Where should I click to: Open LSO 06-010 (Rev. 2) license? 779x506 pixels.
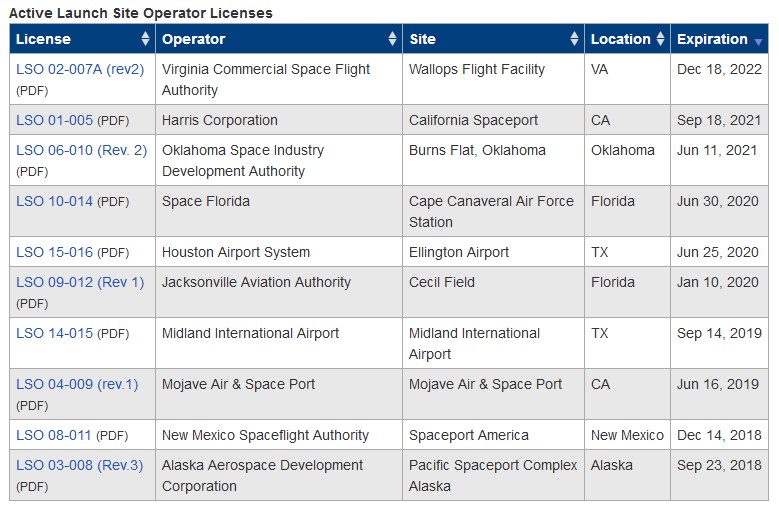tap(81, 150)
